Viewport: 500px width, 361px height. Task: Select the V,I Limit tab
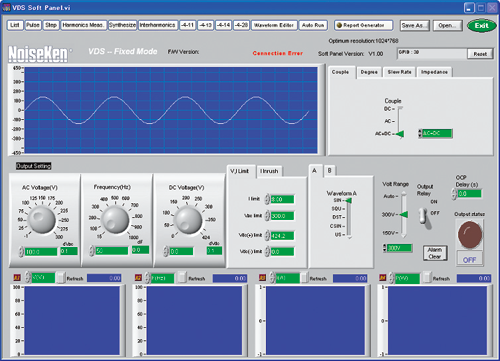click(240, 171)
